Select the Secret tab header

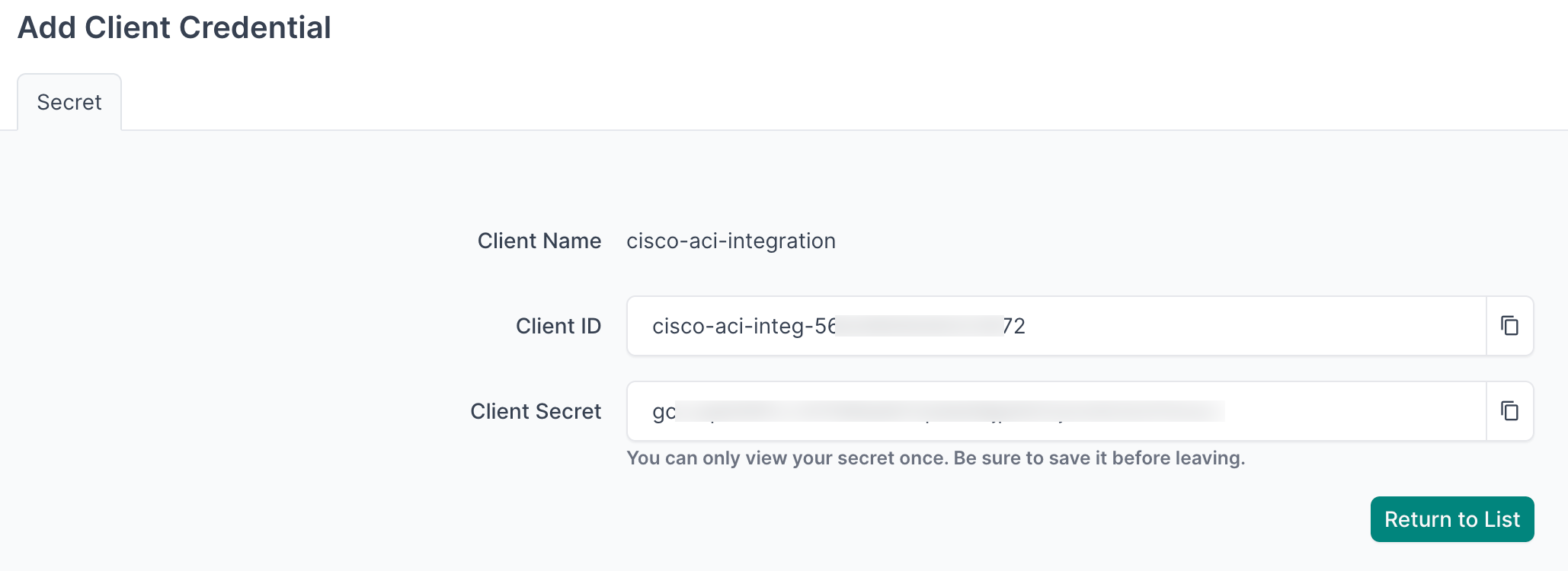click(x=69, y=101)
